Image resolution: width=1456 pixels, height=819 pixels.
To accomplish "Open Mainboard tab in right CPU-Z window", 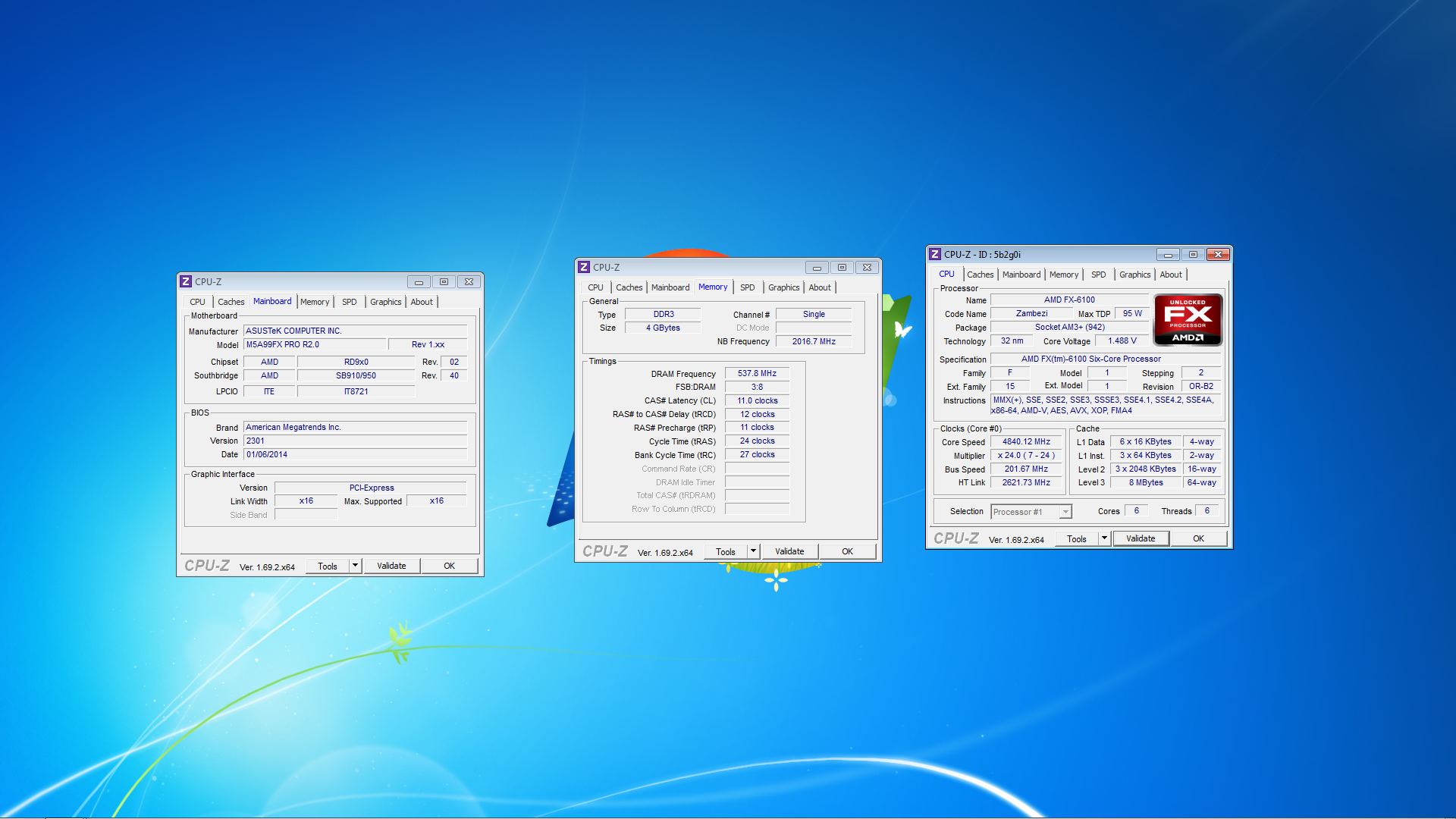I will (1021, 275).
